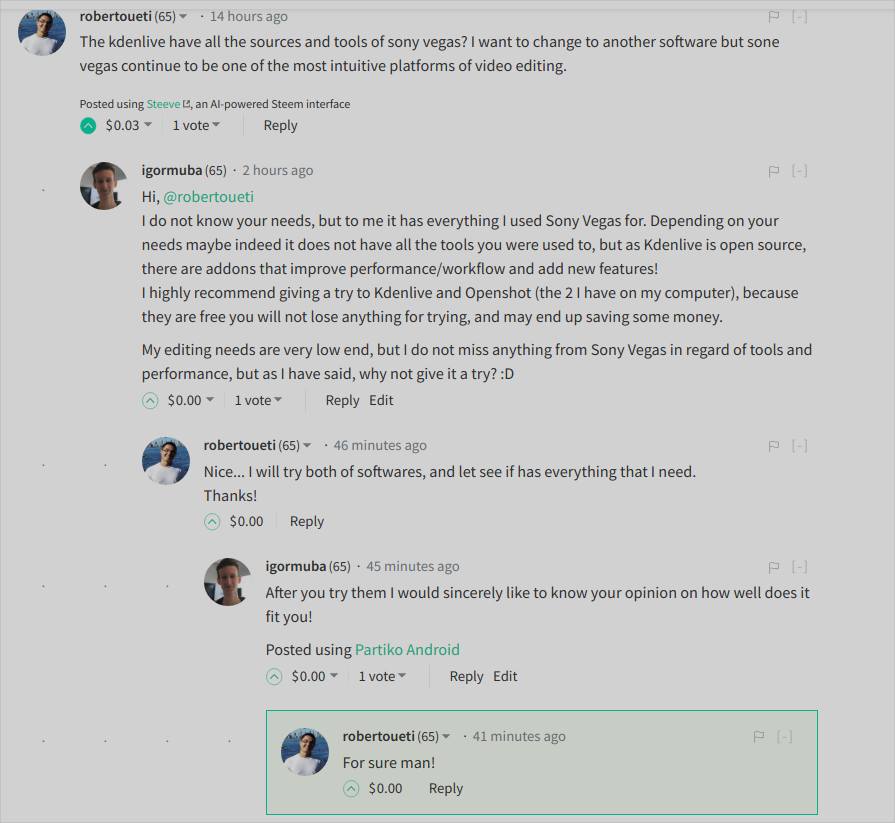
Task: Collapse igormuba's 2 hours ago comment
Action: 800,172
